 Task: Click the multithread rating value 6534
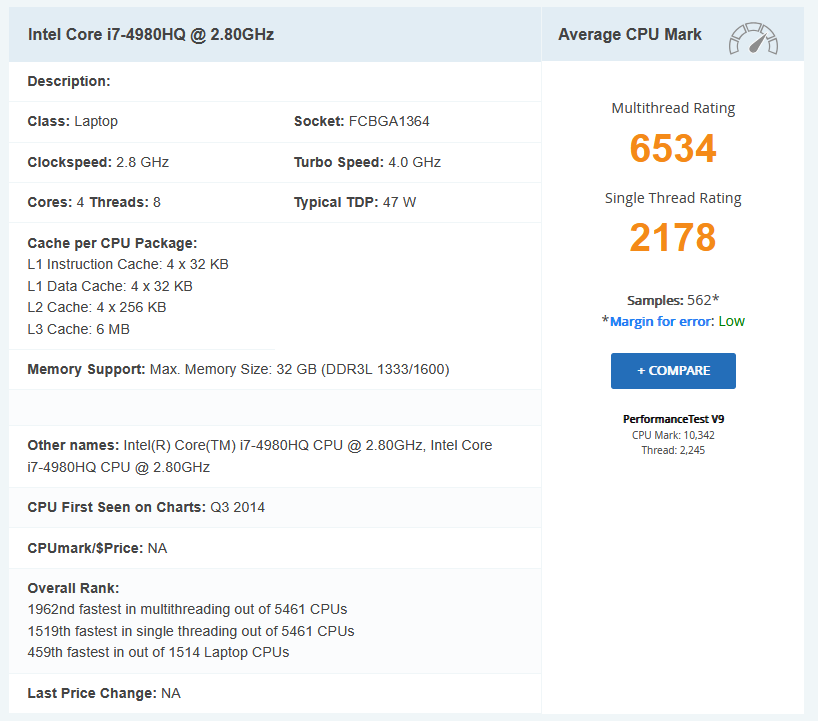click(673, 148)
